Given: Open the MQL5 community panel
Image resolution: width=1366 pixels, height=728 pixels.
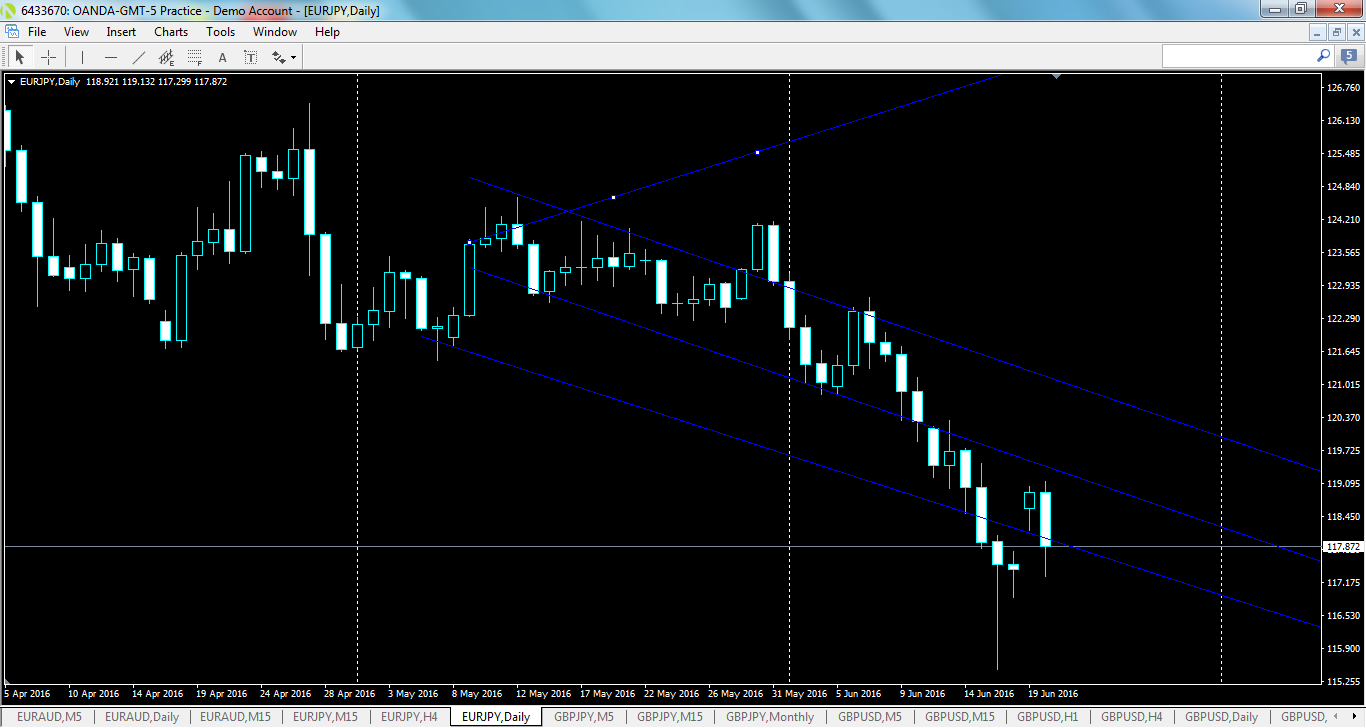Looking at the screenshot, I should point(1347,56).
